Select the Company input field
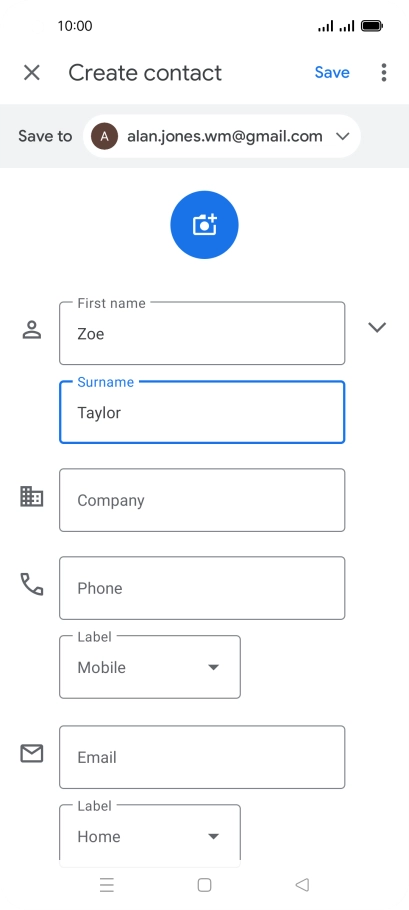Screen dimensions: 409x910 click(202, 500)
